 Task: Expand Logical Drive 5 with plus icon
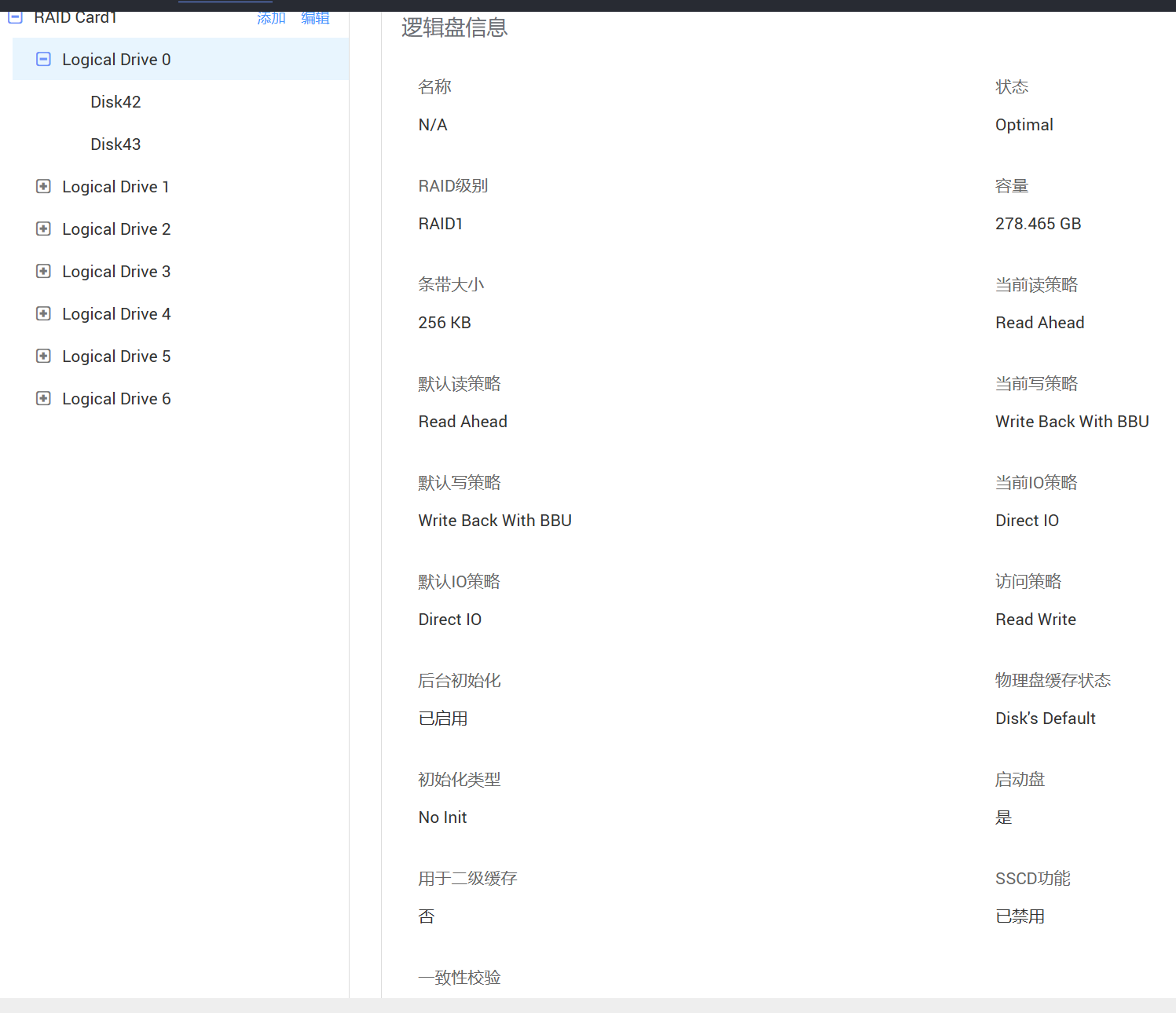[x=44, y=356]
